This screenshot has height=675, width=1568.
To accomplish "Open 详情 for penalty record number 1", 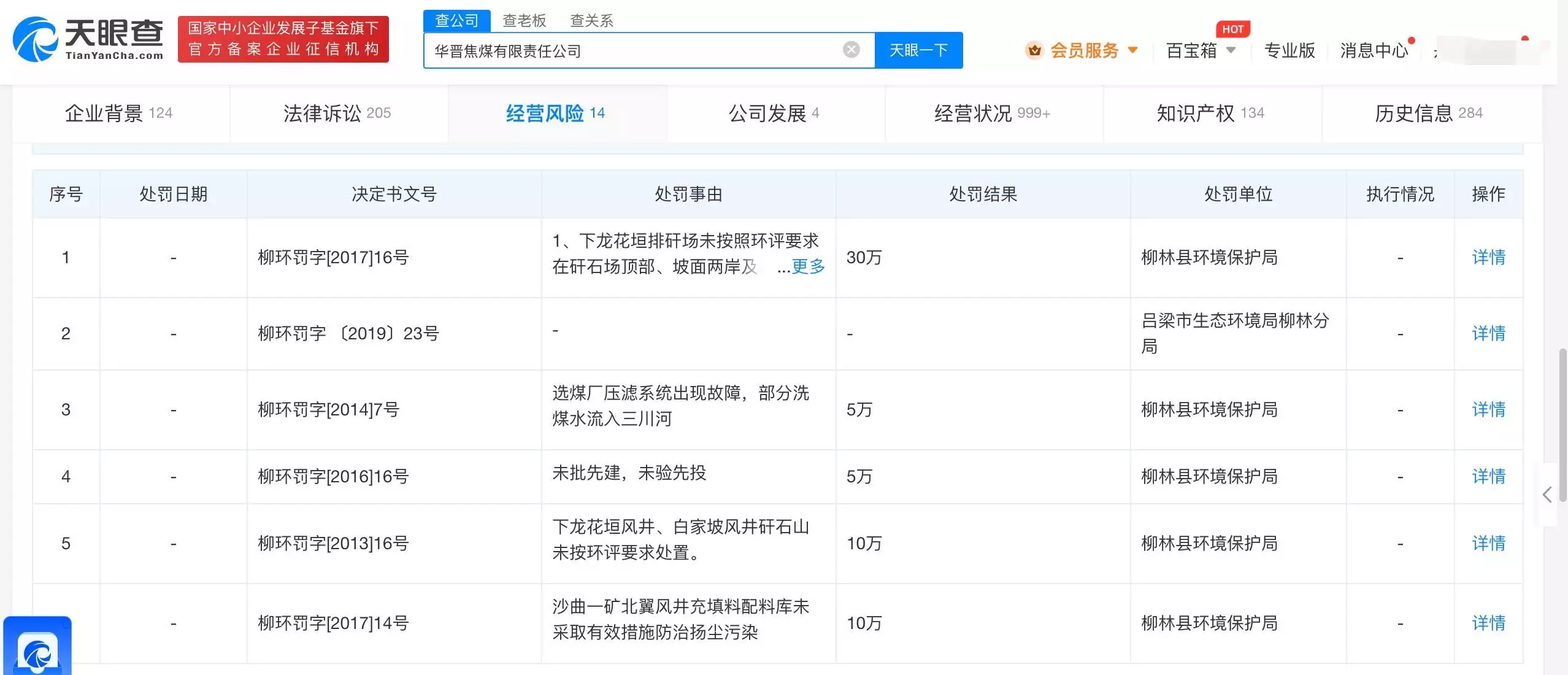I will pyautogui.click(x=1489, y=258).
